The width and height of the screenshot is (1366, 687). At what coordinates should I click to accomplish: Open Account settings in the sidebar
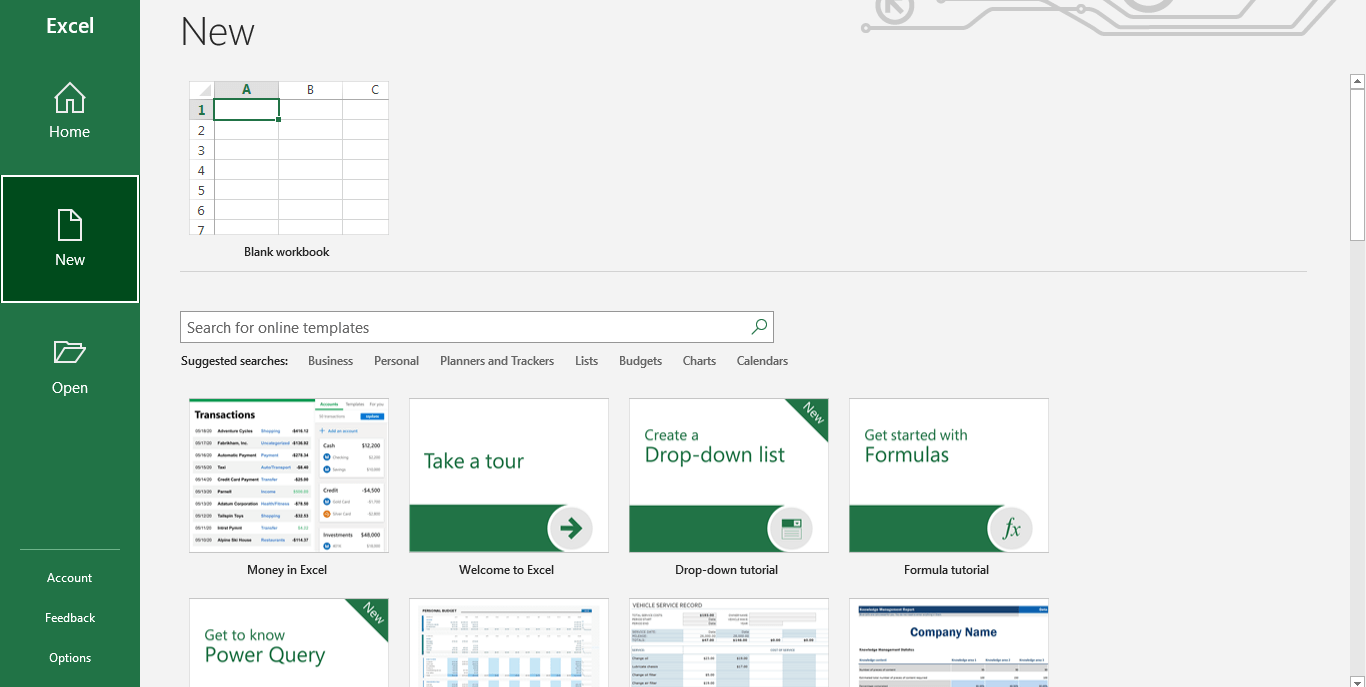point(70,578)
